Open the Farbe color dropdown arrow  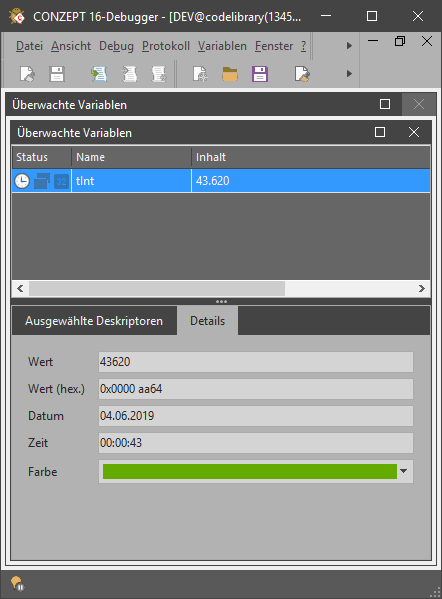point(403,471)
